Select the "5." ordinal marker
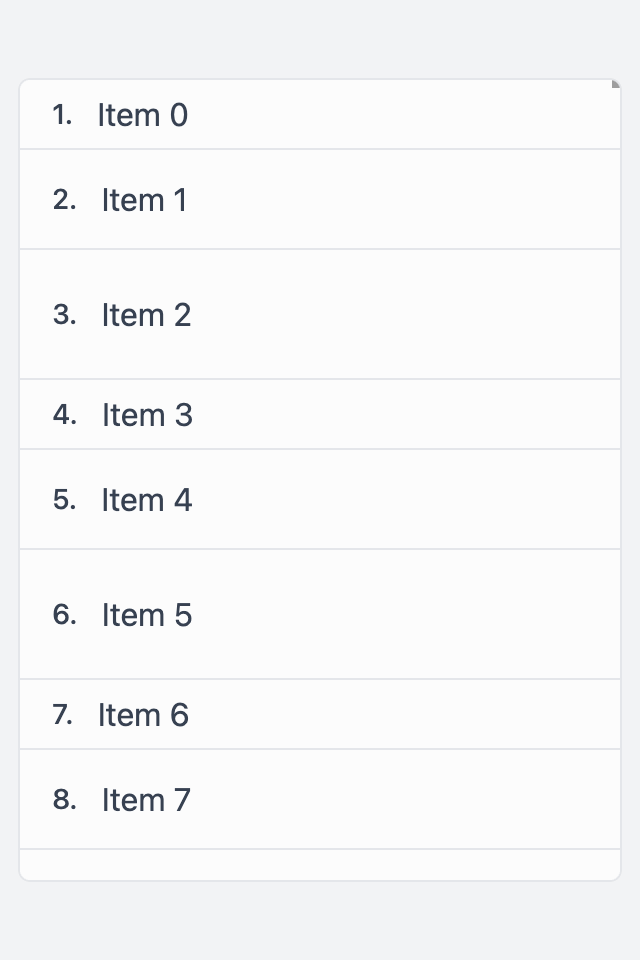Viewport: 640px width, 960px height. [x=64, y=499]
